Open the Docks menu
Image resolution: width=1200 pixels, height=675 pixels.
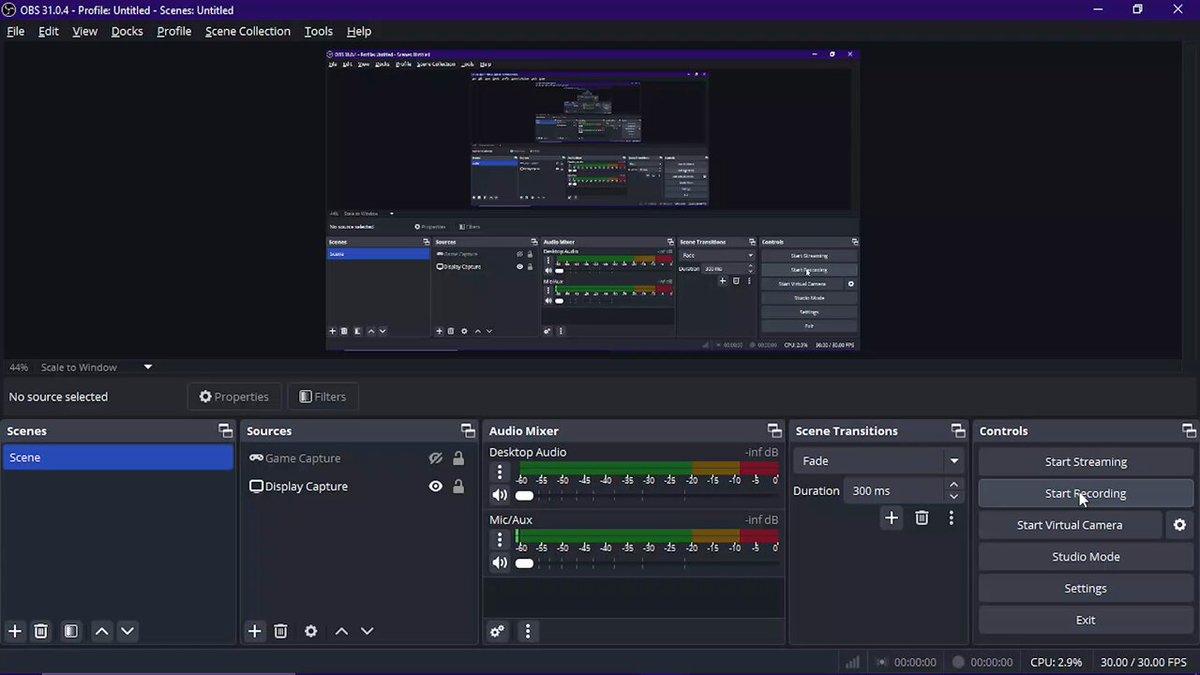(127, 31)
